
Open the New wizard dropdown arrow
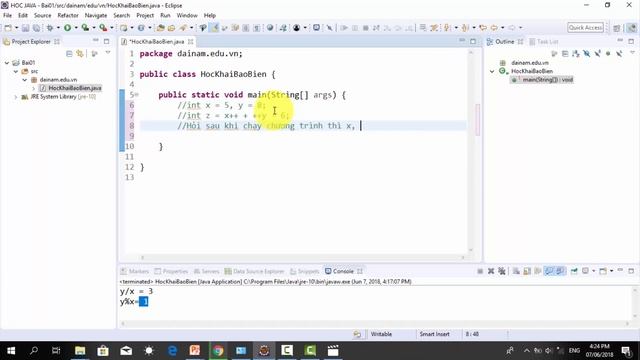[x=17, y=28]
